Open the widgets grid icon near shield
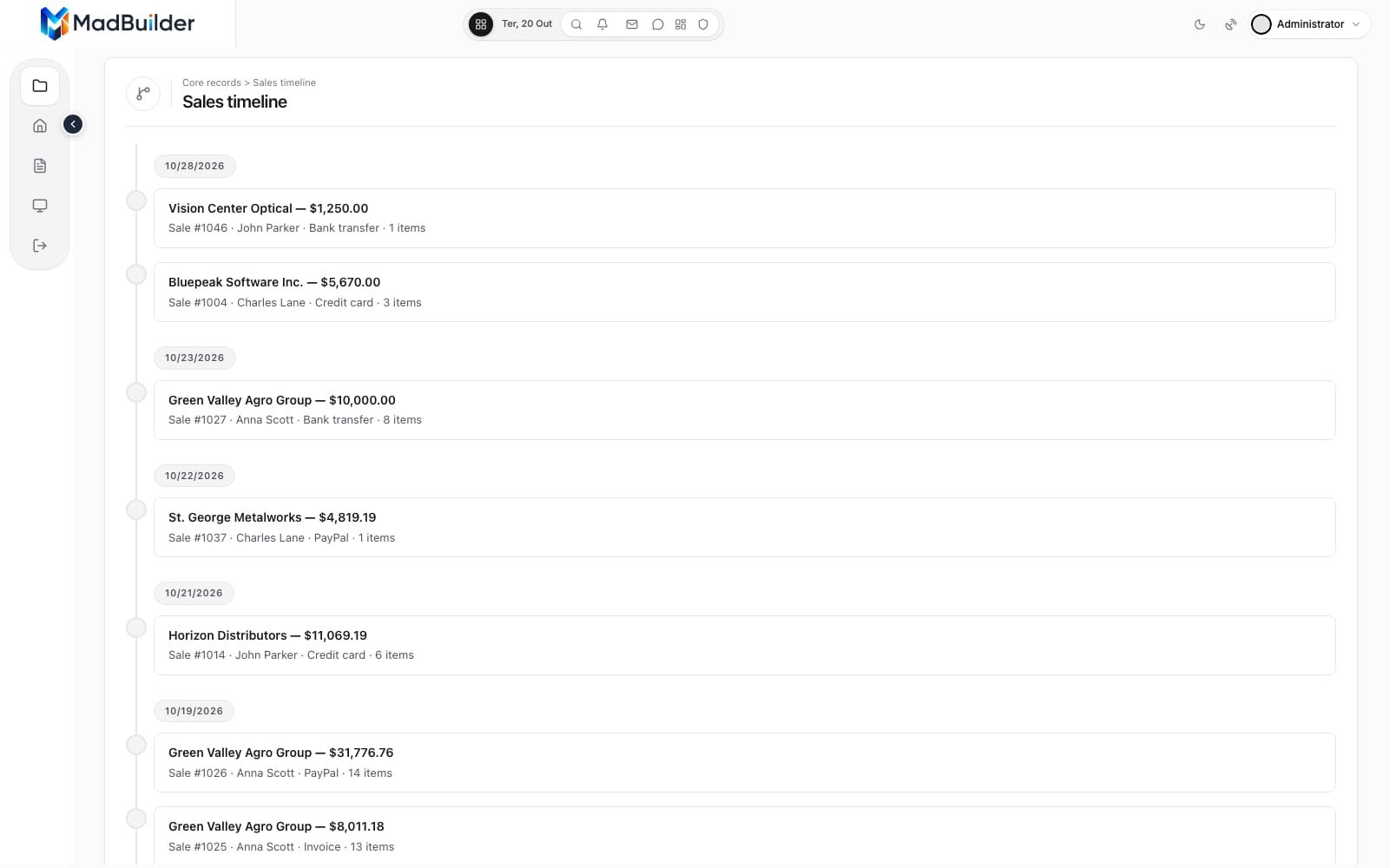1389x868 pixels. click(x=681, y=24)
